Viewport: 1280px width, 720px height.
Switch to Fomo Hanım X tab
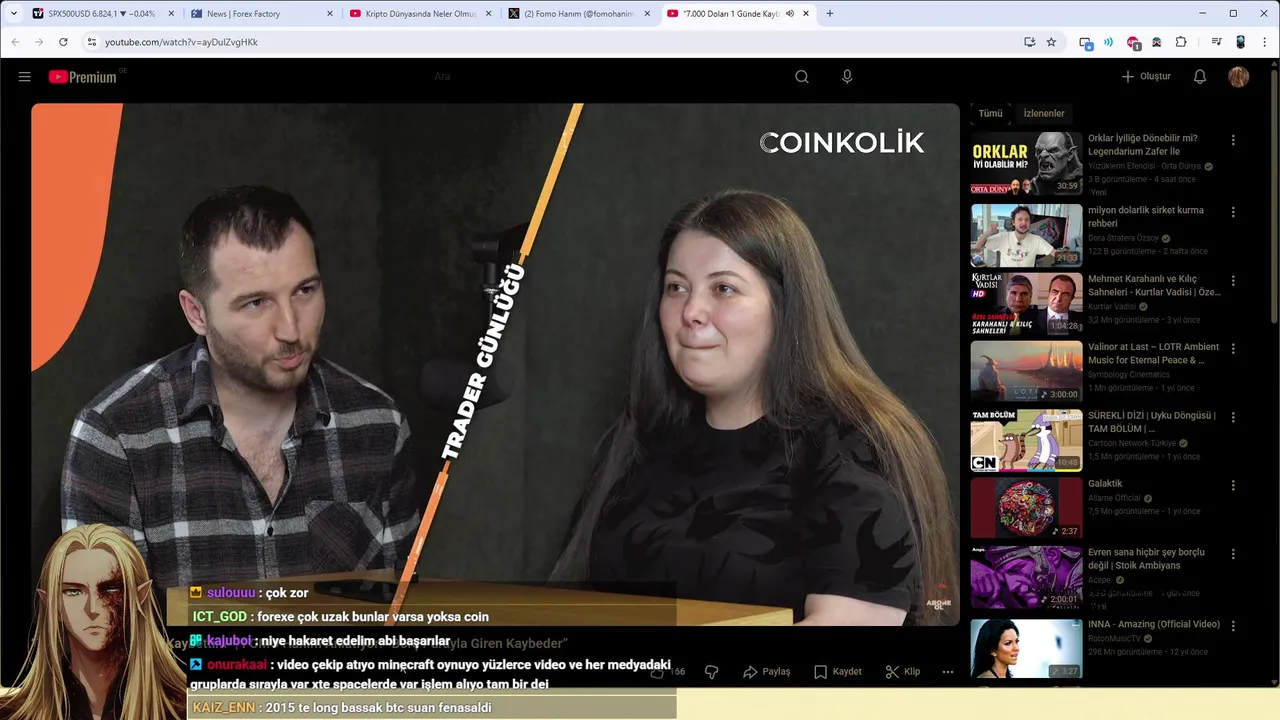(x=578, y=14)
